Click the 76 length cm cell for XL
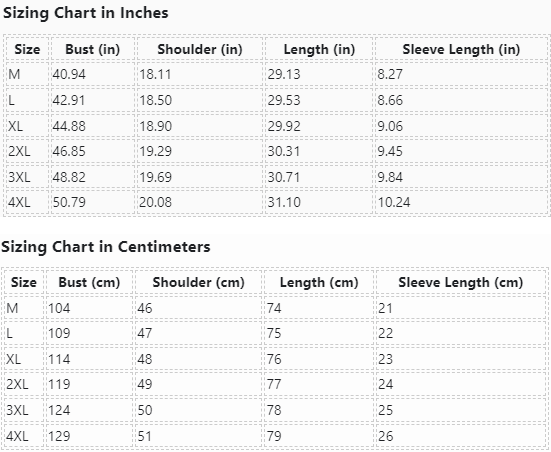 tap(274, 359)
